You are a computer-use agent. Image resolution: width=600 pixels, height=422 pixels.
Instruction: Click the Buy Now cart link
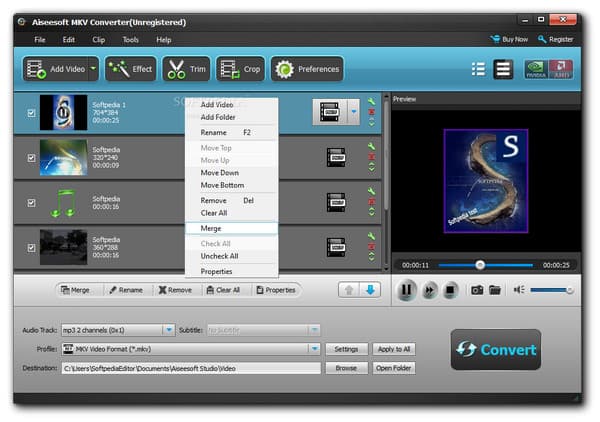pyautogui.click(x=509, y=39)
